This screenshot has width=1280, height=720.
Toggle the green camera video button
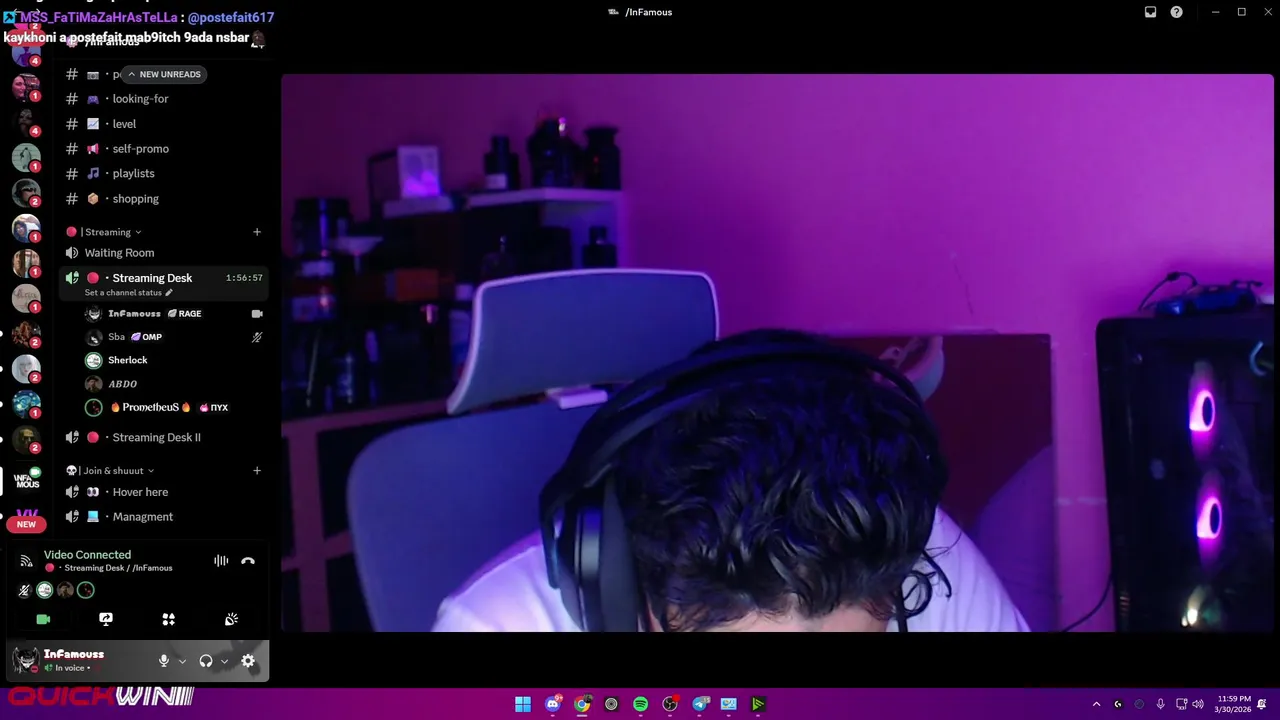43,619
